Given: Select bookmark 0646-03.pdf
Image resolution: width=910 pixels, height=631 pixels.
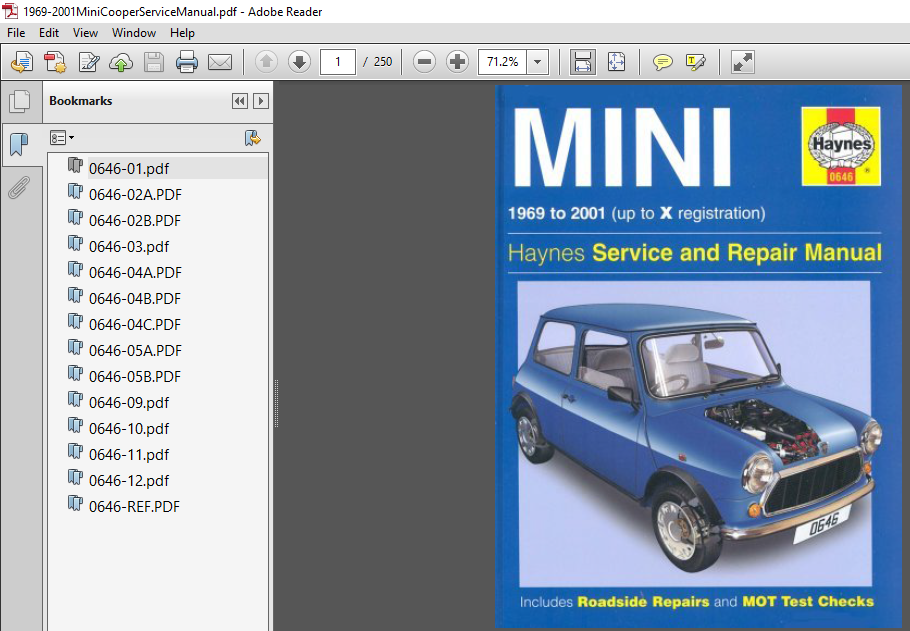Looking at the screenshot, I should point(129,247).
